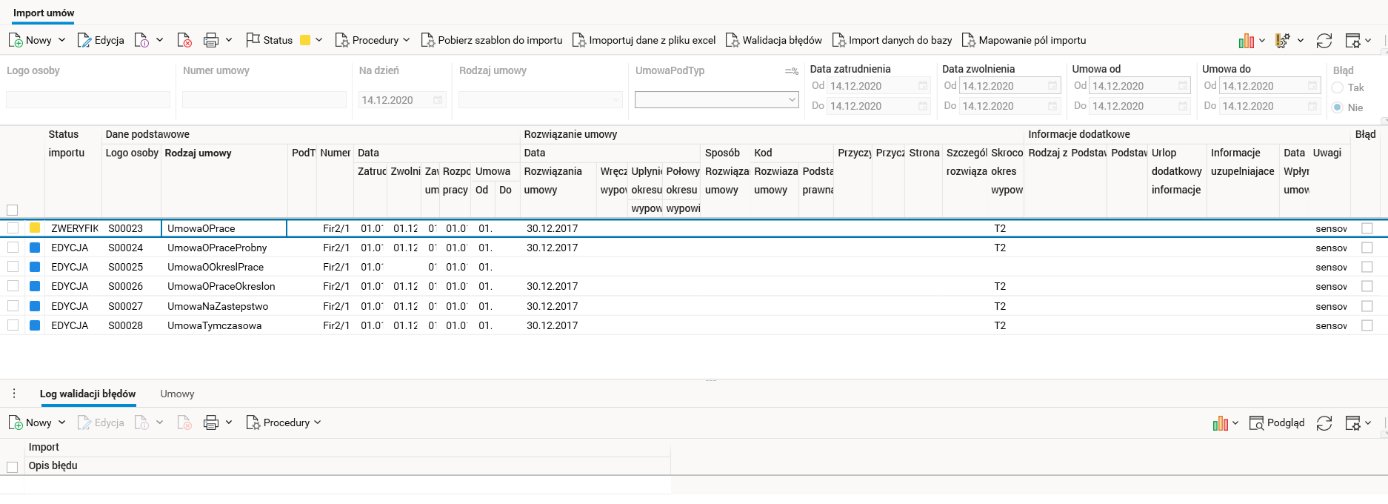Select the UmowaTymczasowa cell
The image size is (1388, 504).
click(x=224, y=325)
